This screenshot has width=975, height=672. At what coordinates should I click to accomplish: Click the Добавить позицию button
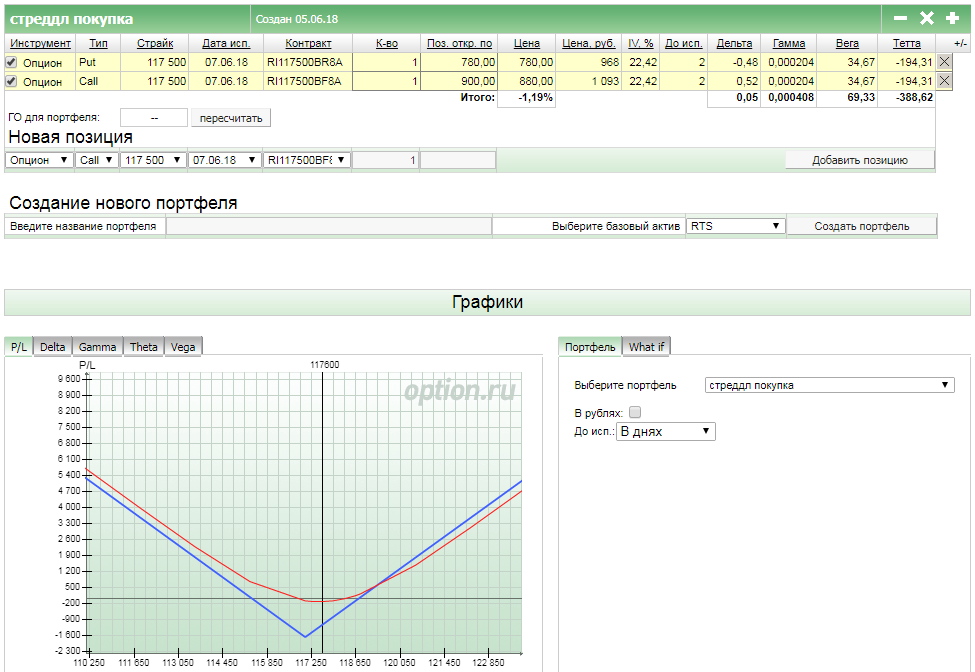click(859, 160)
